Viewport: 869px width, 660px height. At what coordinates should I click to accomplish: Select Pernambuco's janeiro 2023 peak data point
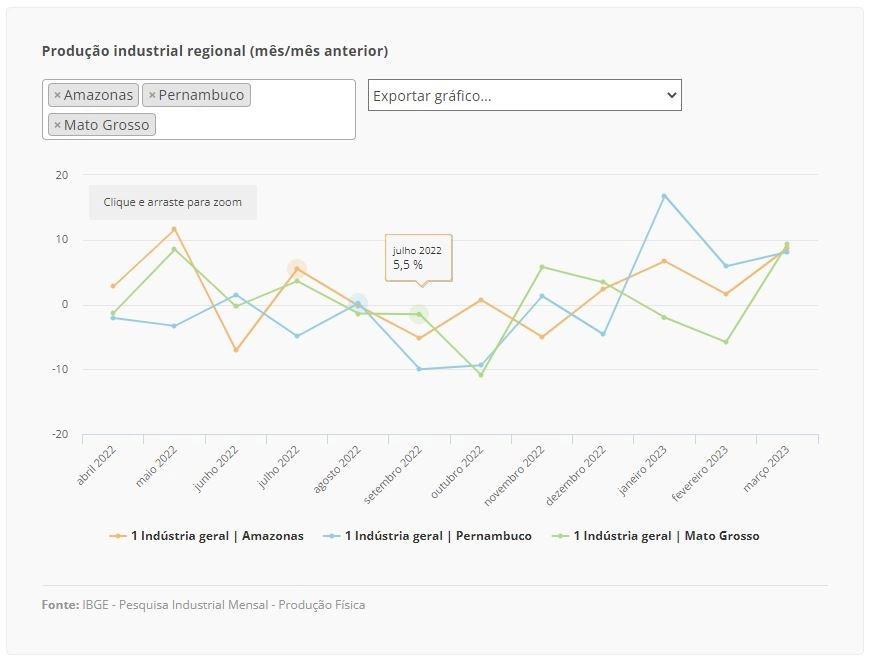(664, 196)
